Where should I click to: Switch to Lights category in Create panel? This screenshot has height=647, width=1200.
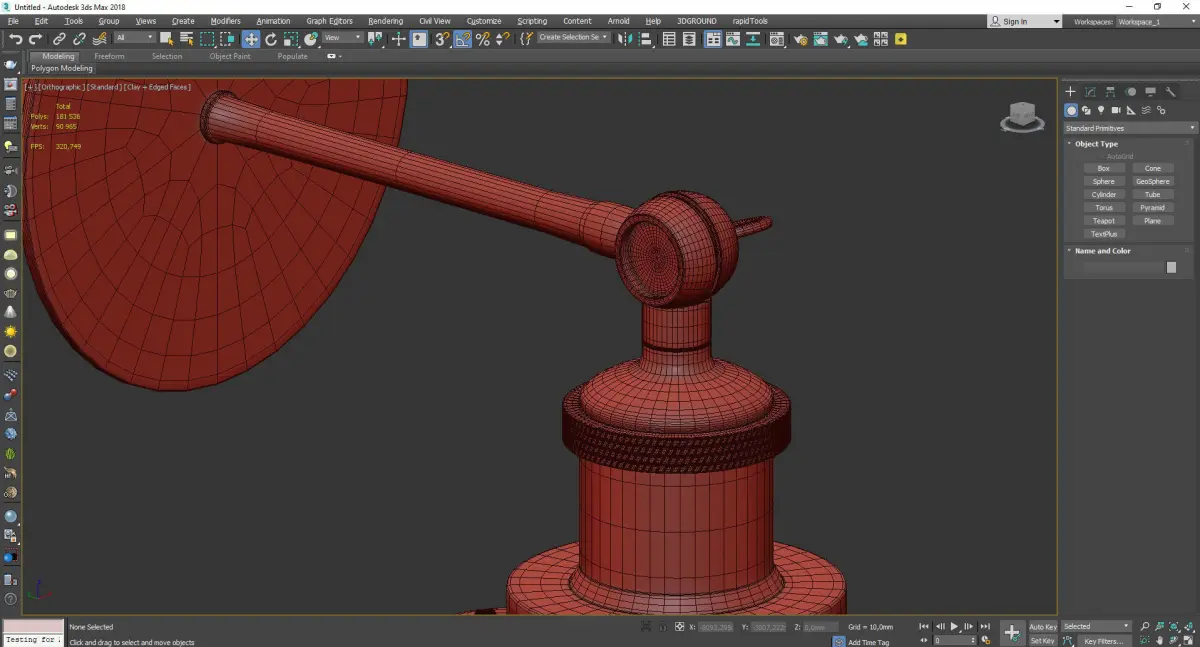pos(1101,110)
